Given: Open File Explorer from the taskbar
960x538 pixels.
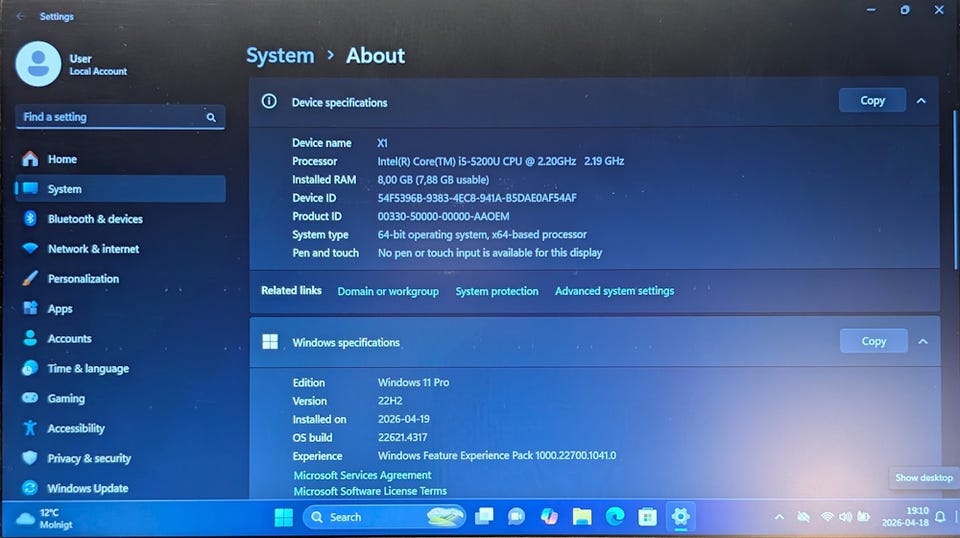Looking at the screenshot, I should click(582, 517).
